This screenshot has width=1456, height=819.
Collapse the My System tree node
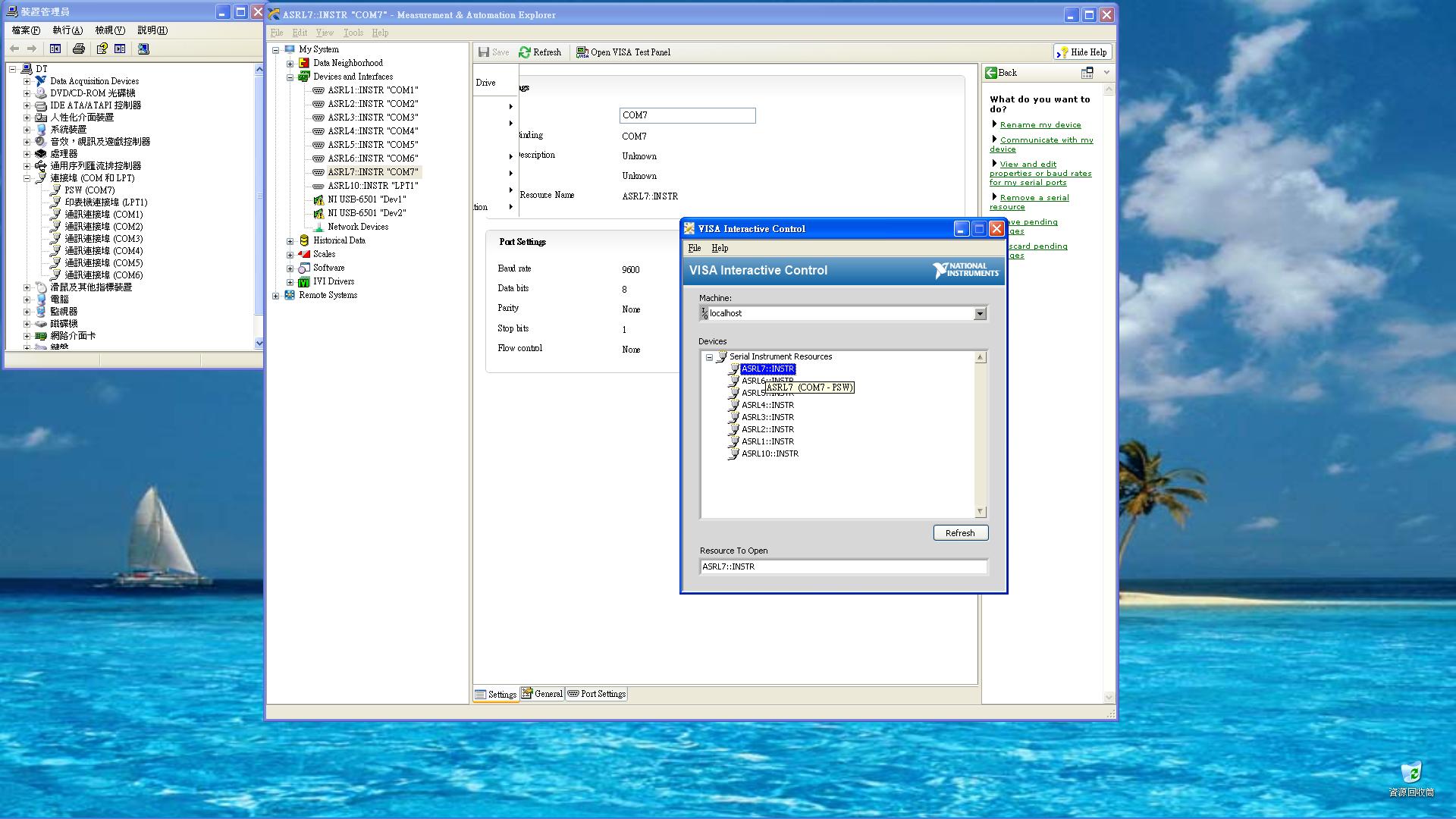276,50
